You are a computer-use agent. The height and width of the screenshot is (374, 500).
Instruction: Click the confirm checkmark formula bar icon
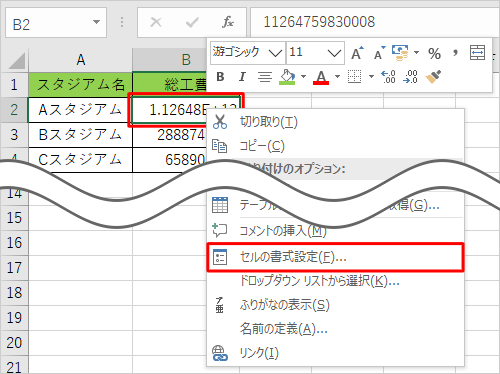(192, 22)
